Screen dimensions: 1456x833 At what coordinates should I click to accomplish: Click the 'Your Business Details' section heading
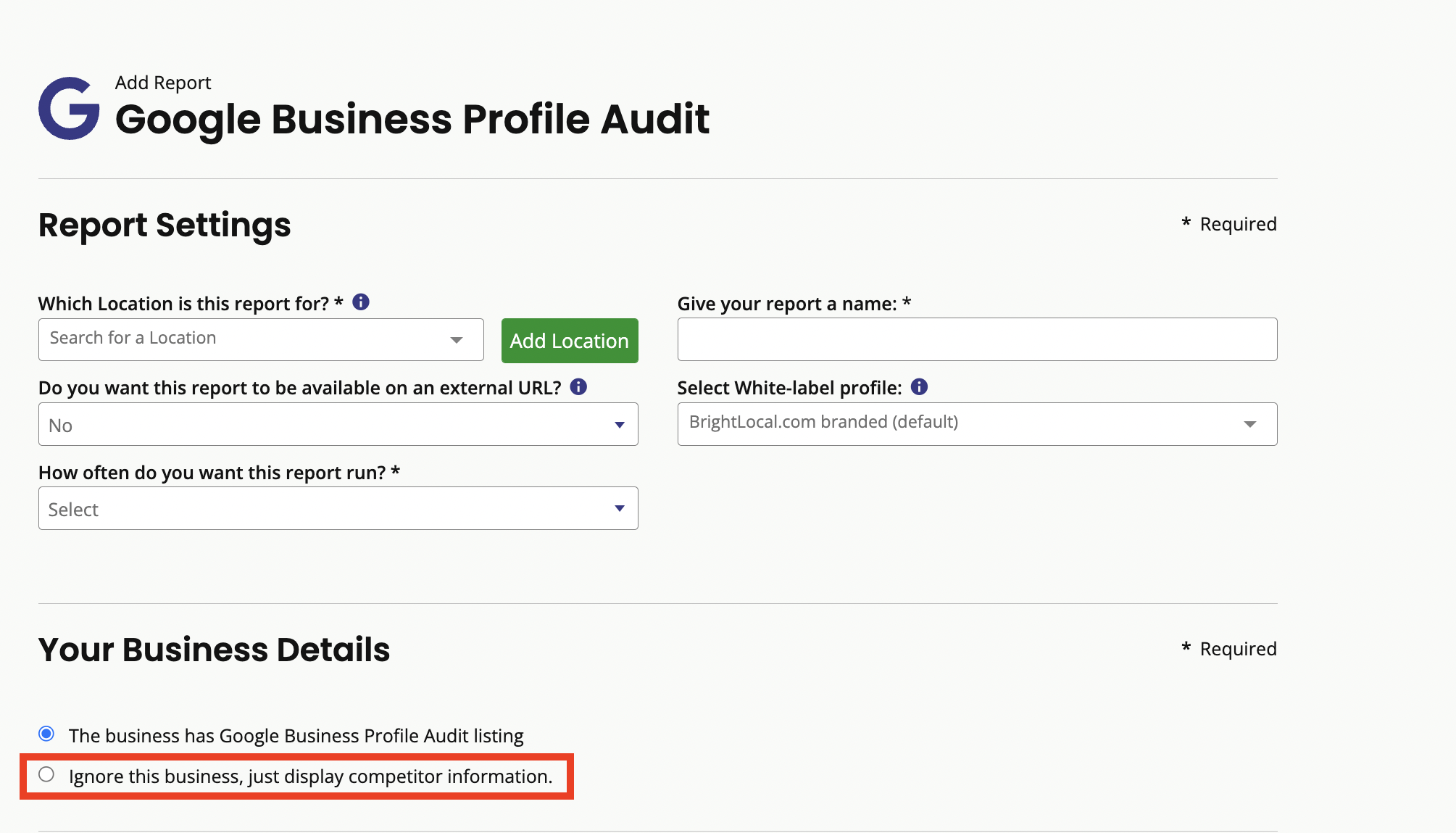tap(214, 650)
